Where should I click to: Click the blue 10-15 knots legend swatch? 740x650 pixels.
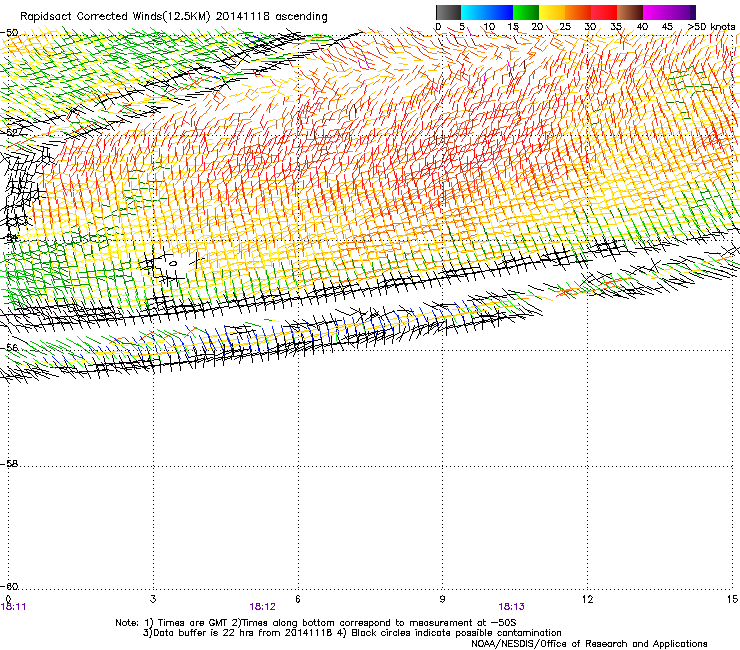click(500, 12)
